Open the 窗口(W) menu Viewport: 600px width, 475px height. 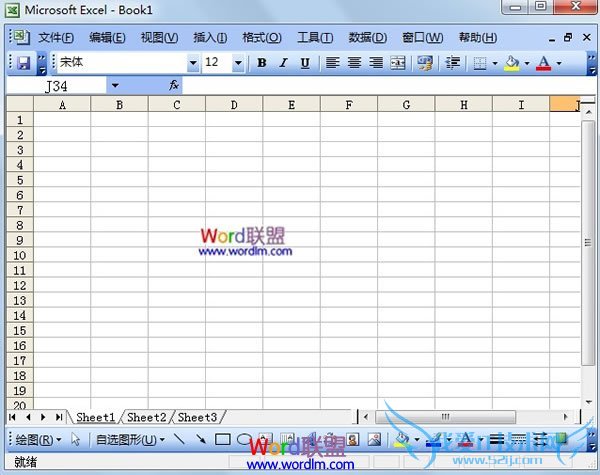(x=422, y=38)
